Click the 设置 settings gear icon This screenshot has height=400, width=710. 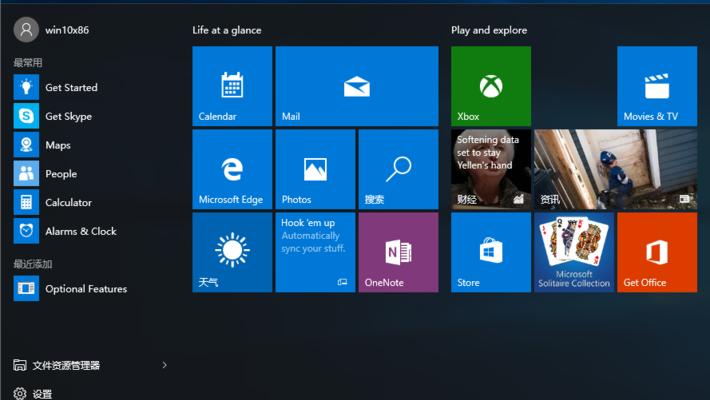(20, 393)
